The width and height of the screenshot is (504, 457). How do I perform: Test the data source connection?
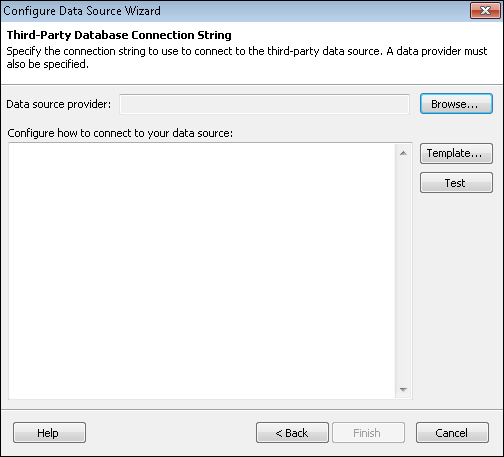[x=456, y=183]
